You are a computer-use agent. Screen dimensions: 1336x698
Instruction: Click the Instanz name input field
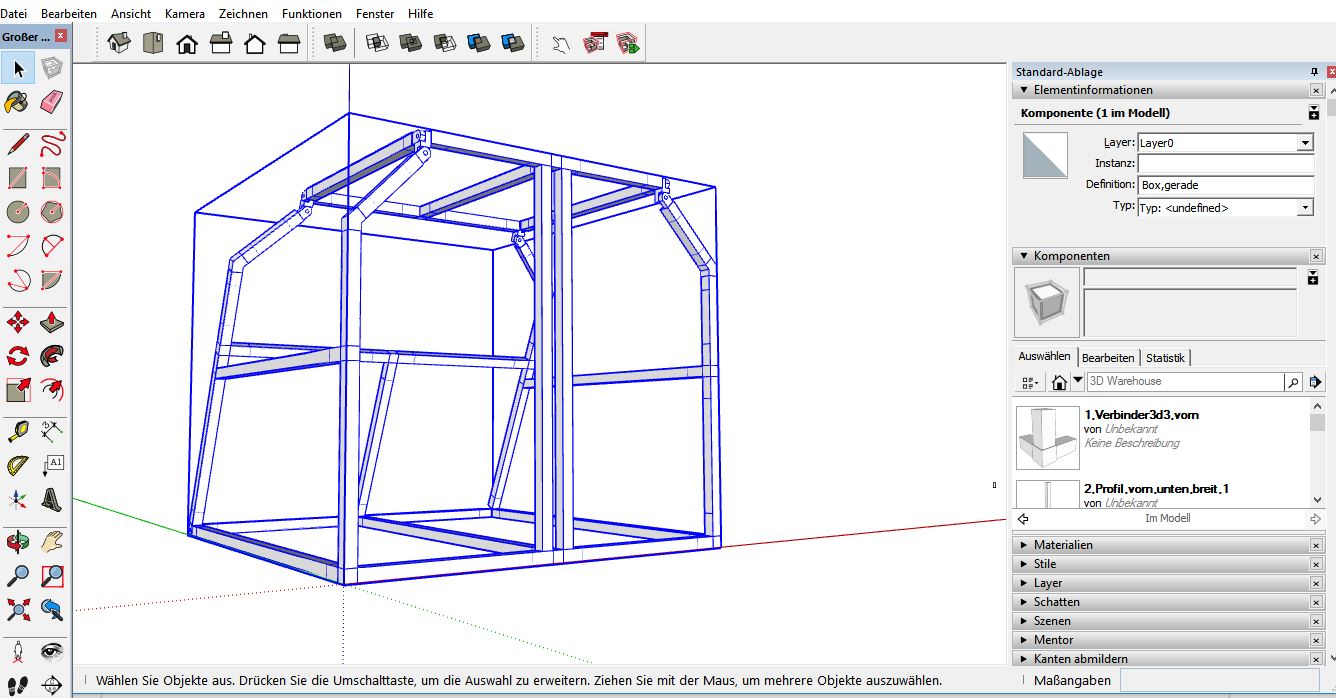1225,163
